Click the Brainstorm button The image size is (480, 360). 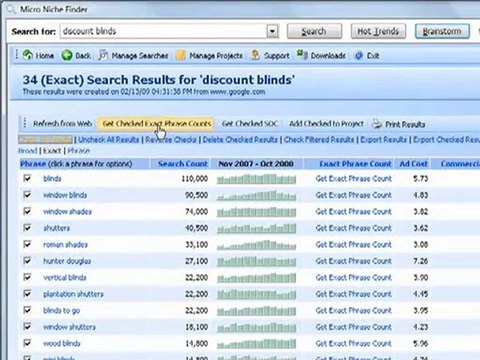[442, 31]
